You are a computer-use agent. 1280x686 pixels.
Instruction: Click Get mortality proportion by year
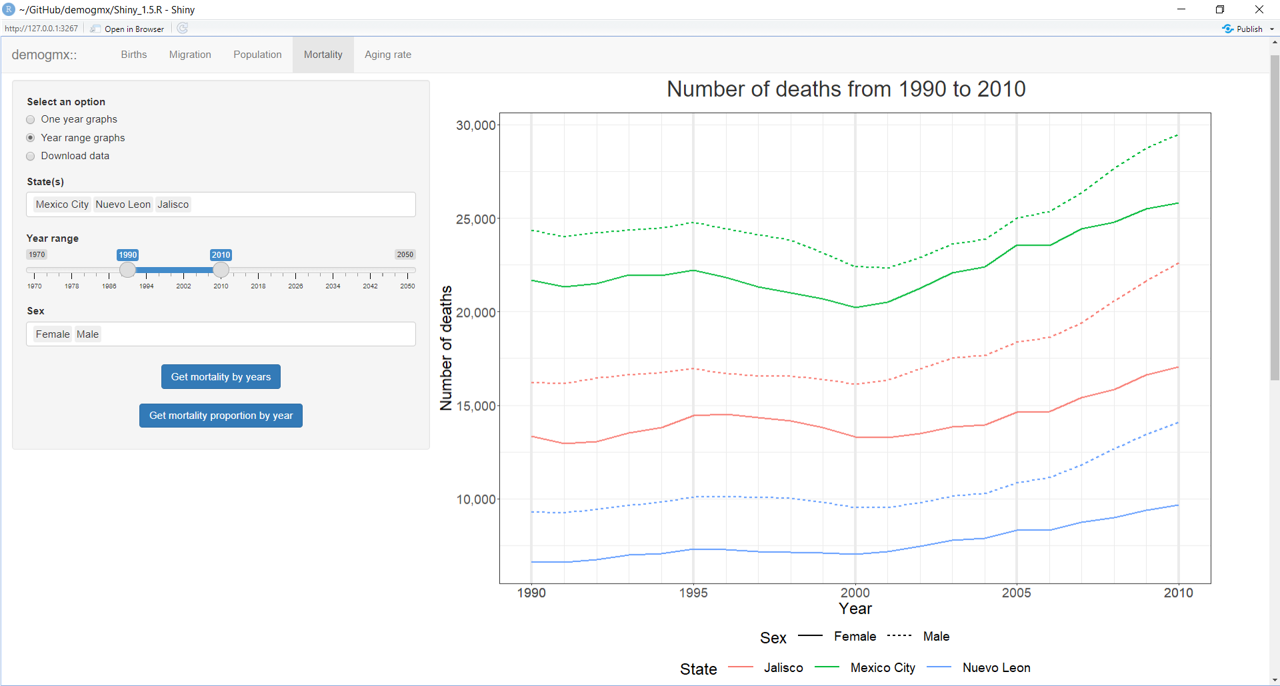pos(221,416)
